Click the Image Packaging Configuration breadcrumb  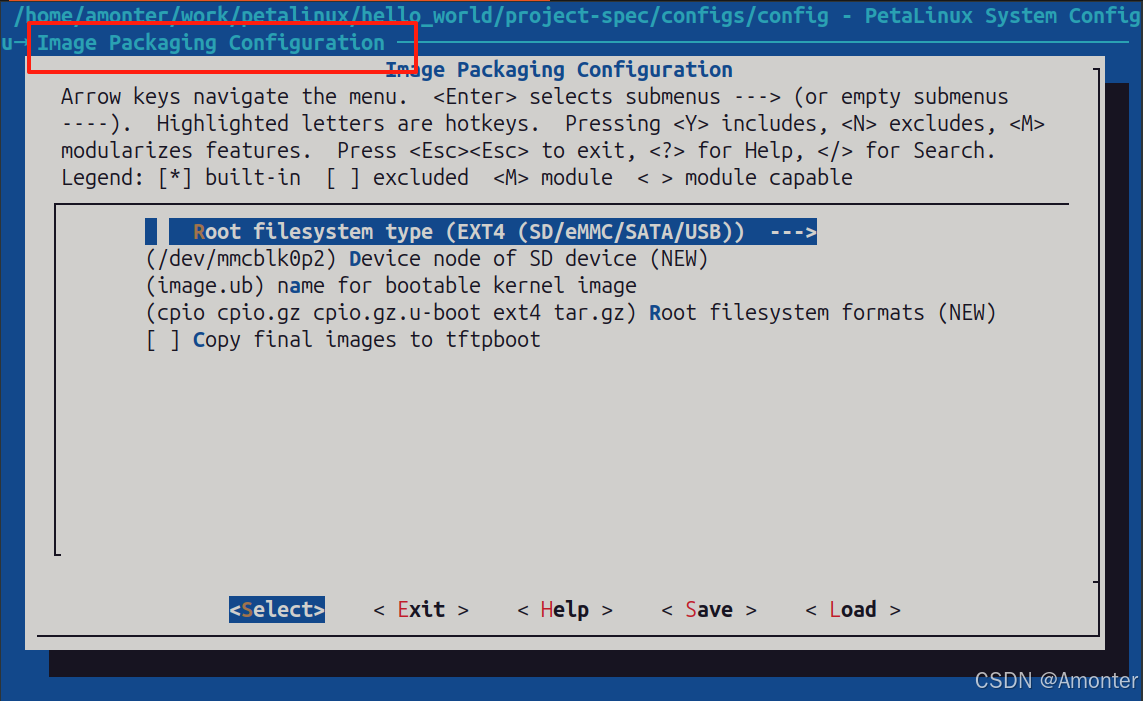(x=211, y=43)
